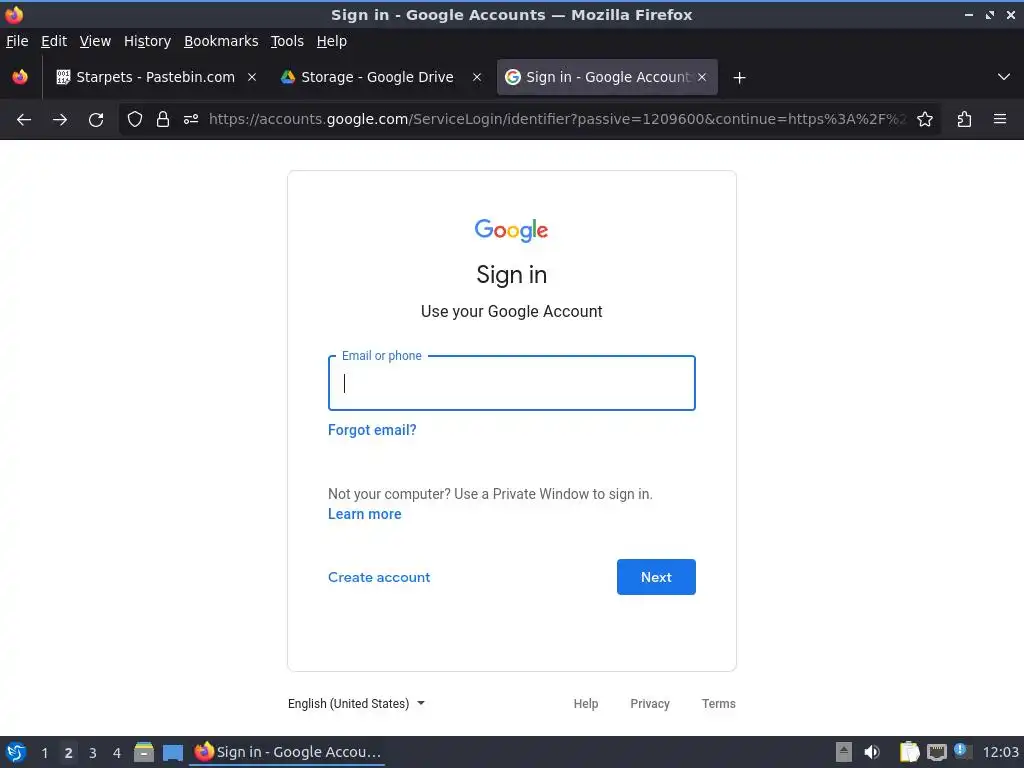Open the clipboard manager tray icon
This screenshot has width=1024, height=768.
click(909, 752)
